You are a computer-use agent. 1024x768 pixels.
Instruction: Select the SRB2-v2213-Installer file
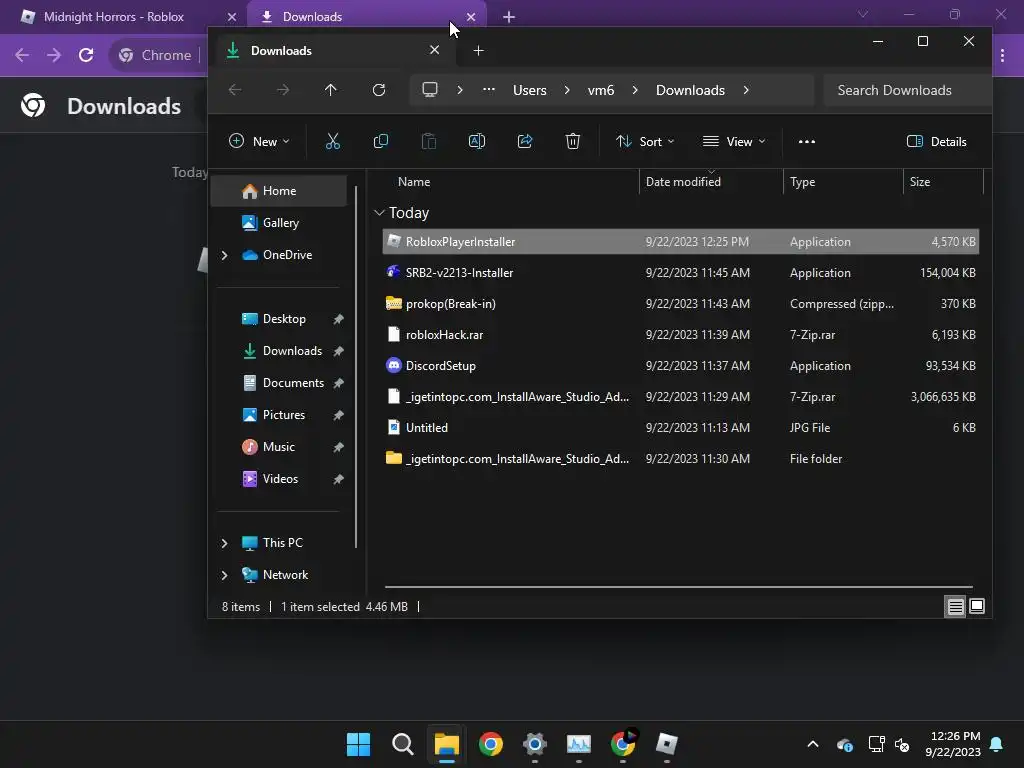click(680, 272)
